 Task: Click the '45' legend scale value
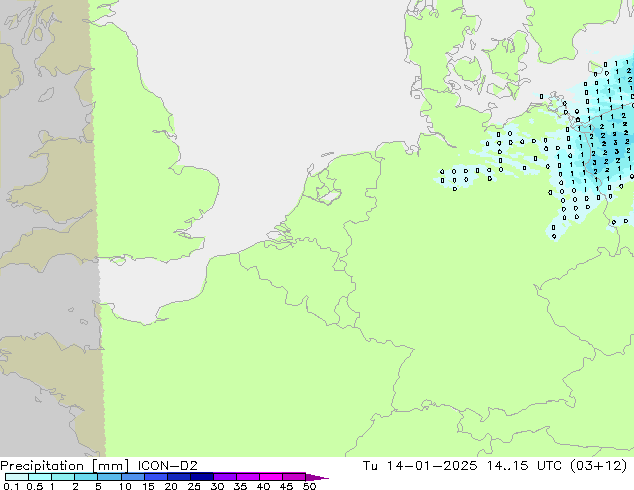[x=286, y=486]
